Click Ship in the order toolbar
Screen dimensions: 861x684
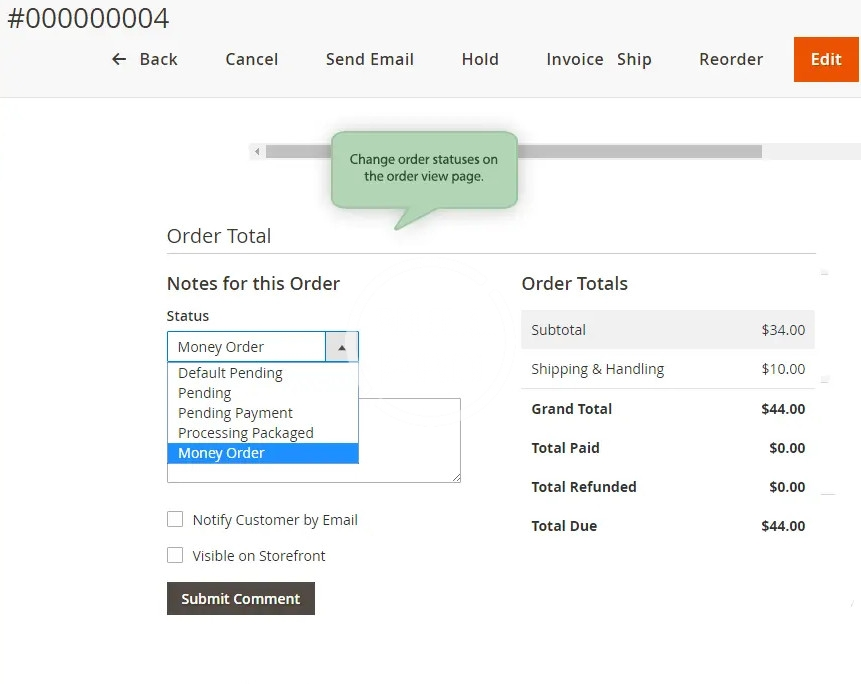tap(634, 59)
